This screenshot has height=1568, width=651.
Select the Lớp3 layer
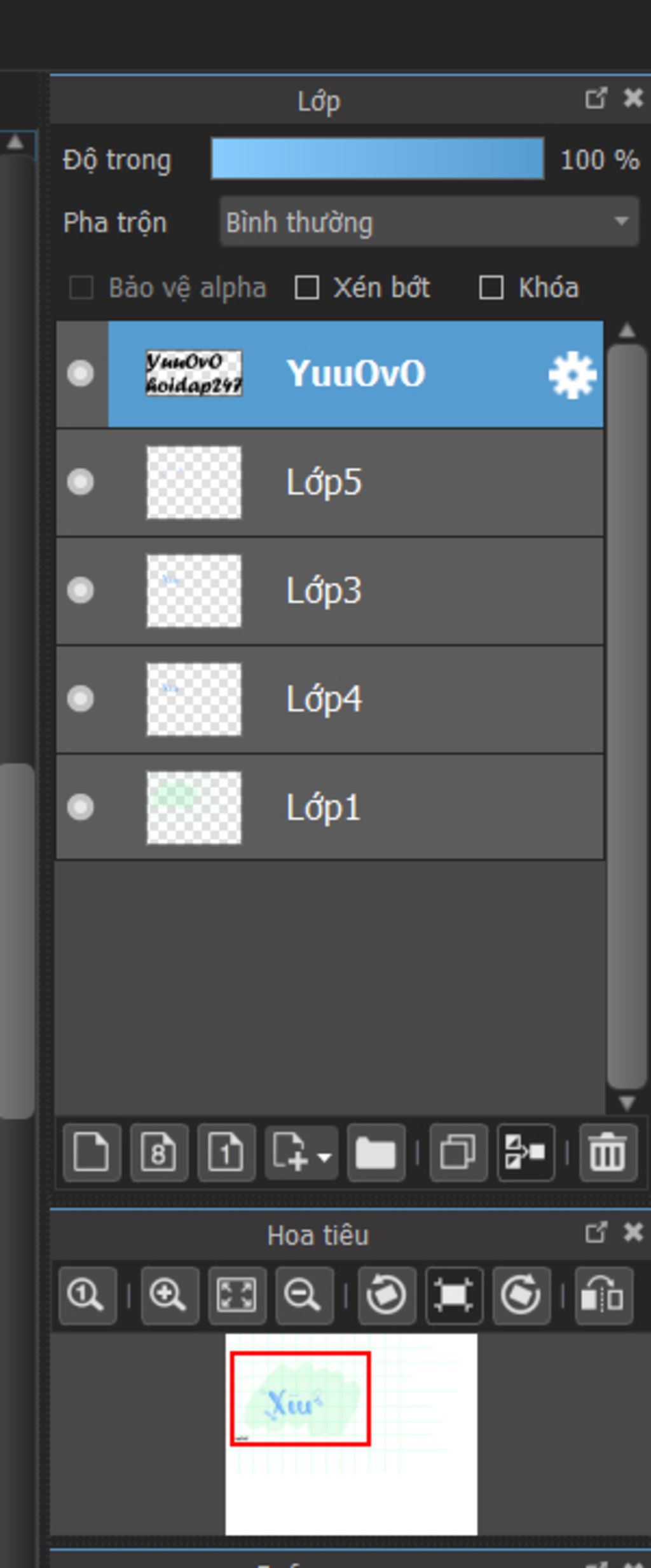381,591
